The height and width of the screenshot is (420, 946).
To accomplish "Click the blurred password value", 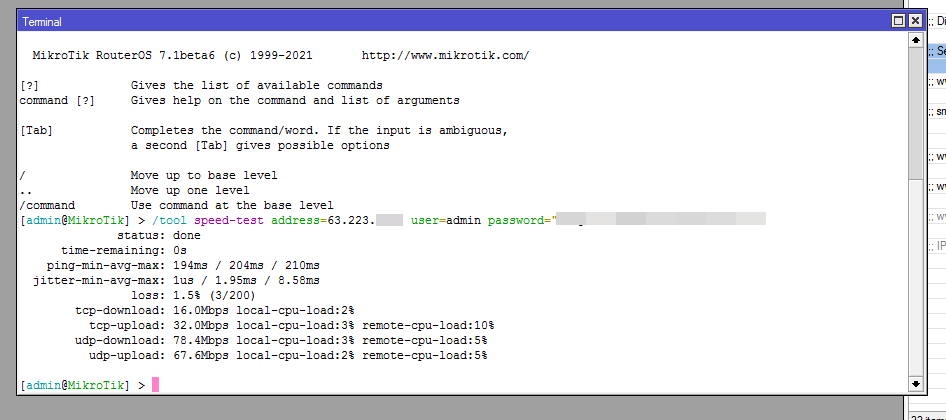I will point(660,220).
